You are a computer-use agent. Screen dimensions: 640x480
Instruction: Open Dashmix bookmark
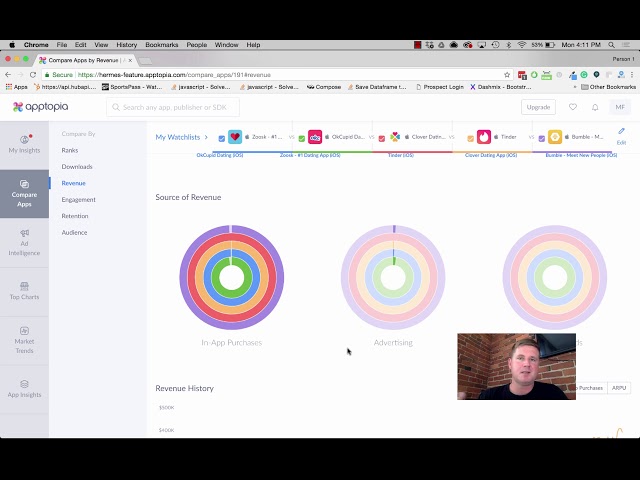click(501, 87)
